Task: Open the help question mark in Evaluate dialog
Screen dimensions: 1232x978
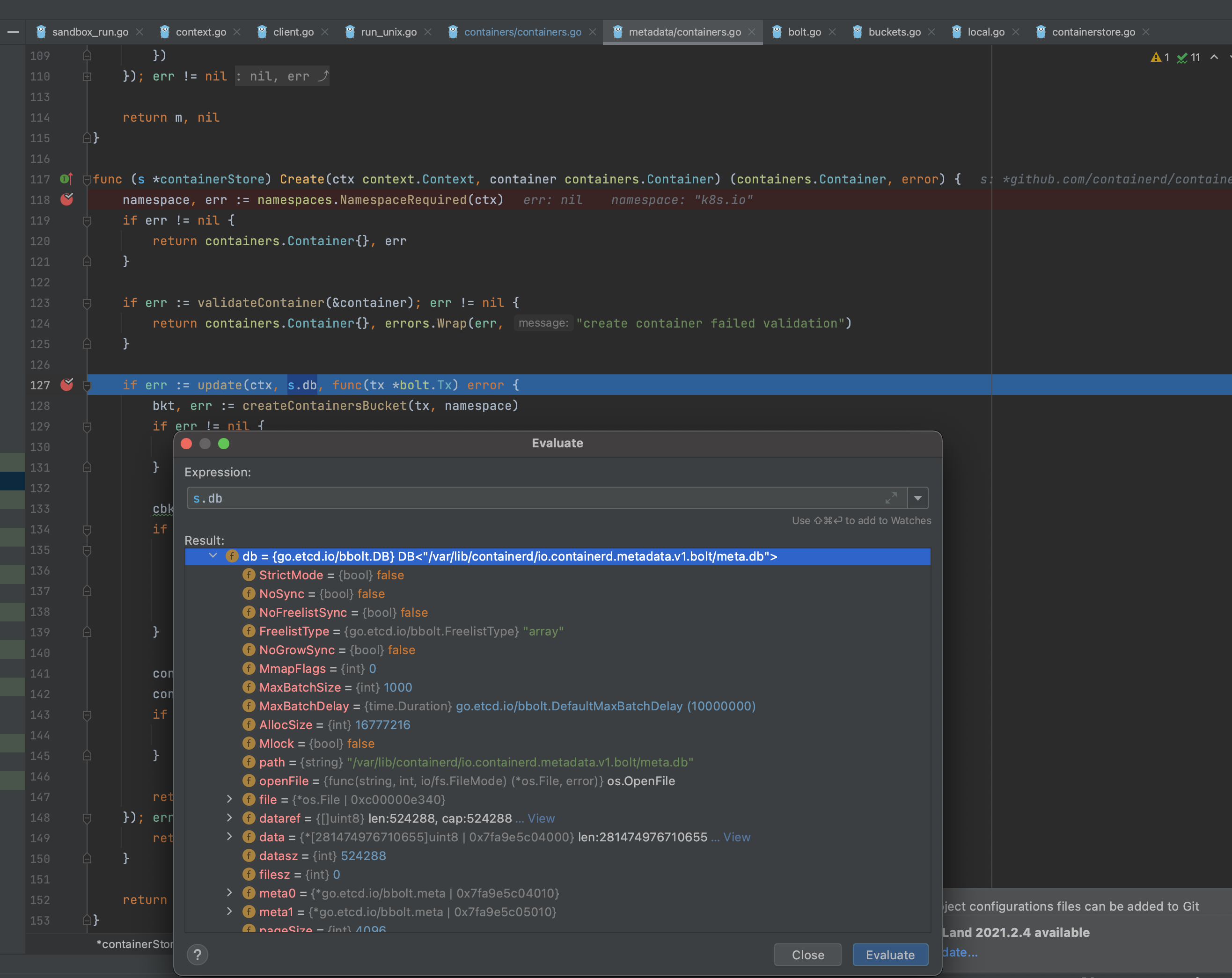Action: coord(197,955)
